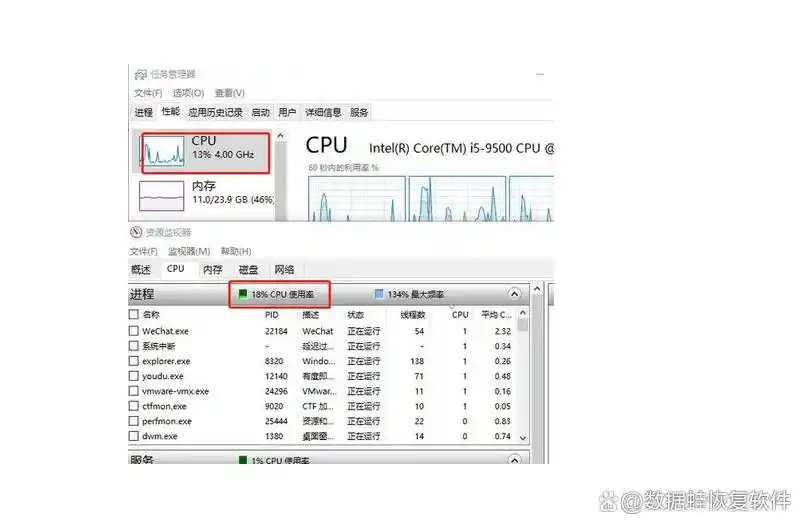Toggle the 服务 section chevron

pos(514,460)
